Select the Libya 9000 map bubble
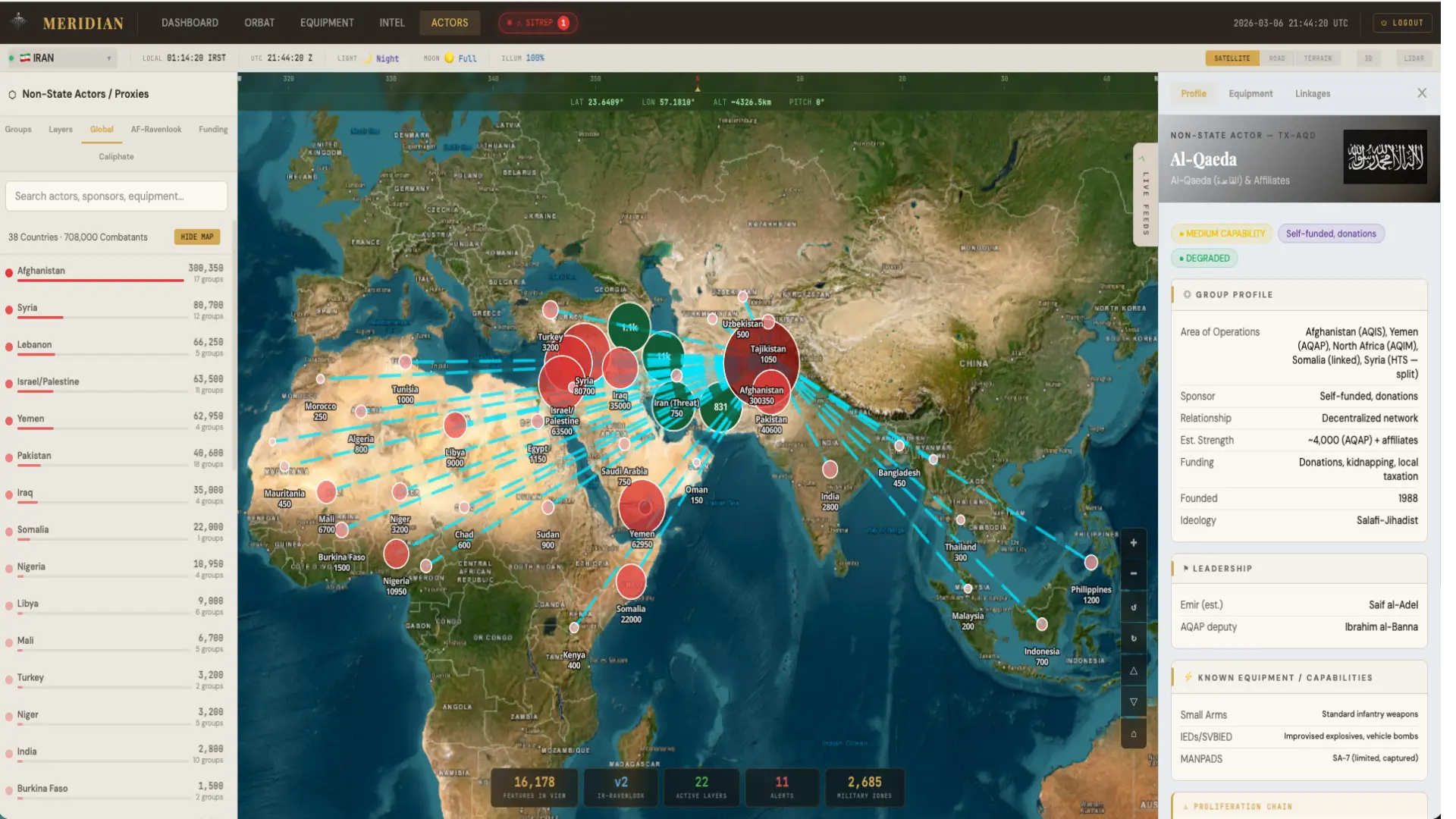Screen dimensions: 1456x819 point(455,425)
